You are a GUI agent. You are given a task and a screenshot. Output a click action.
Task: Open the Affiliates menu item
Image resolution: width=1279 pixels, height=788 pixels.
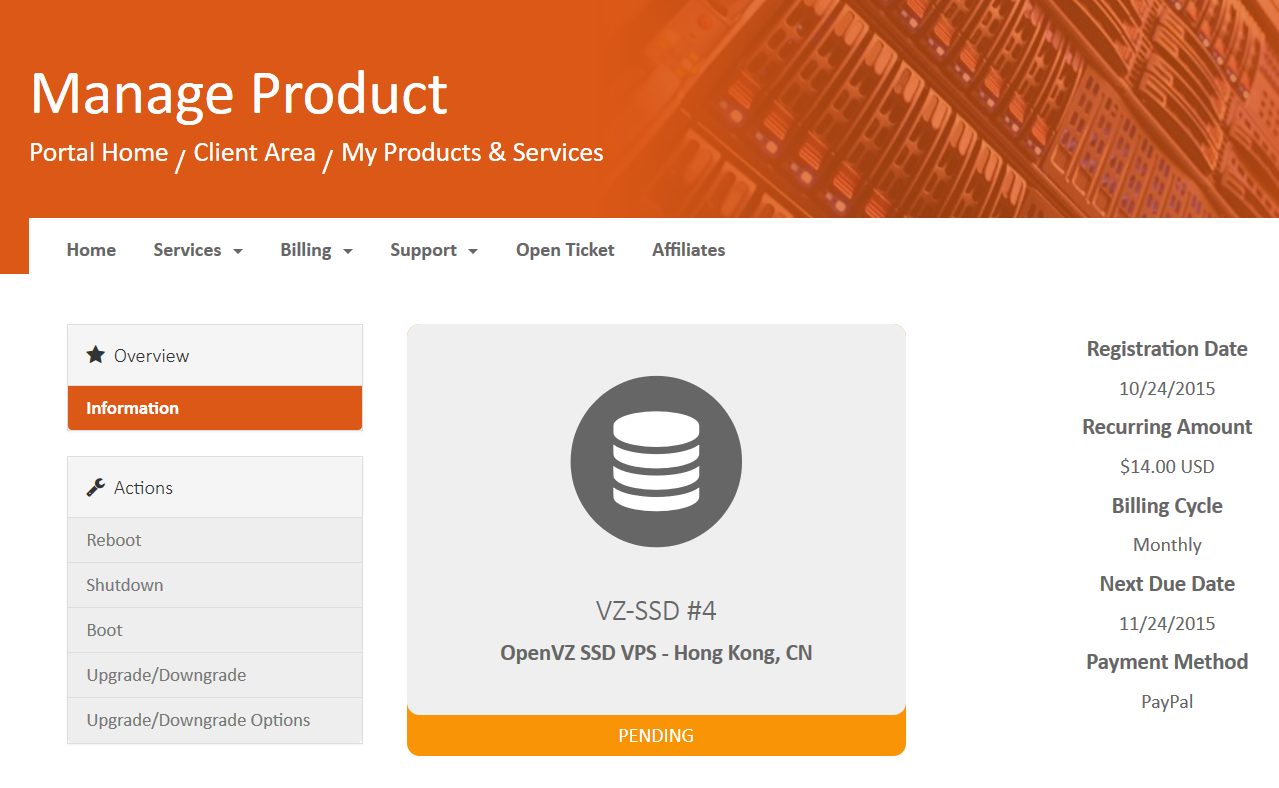pos(688,250)
